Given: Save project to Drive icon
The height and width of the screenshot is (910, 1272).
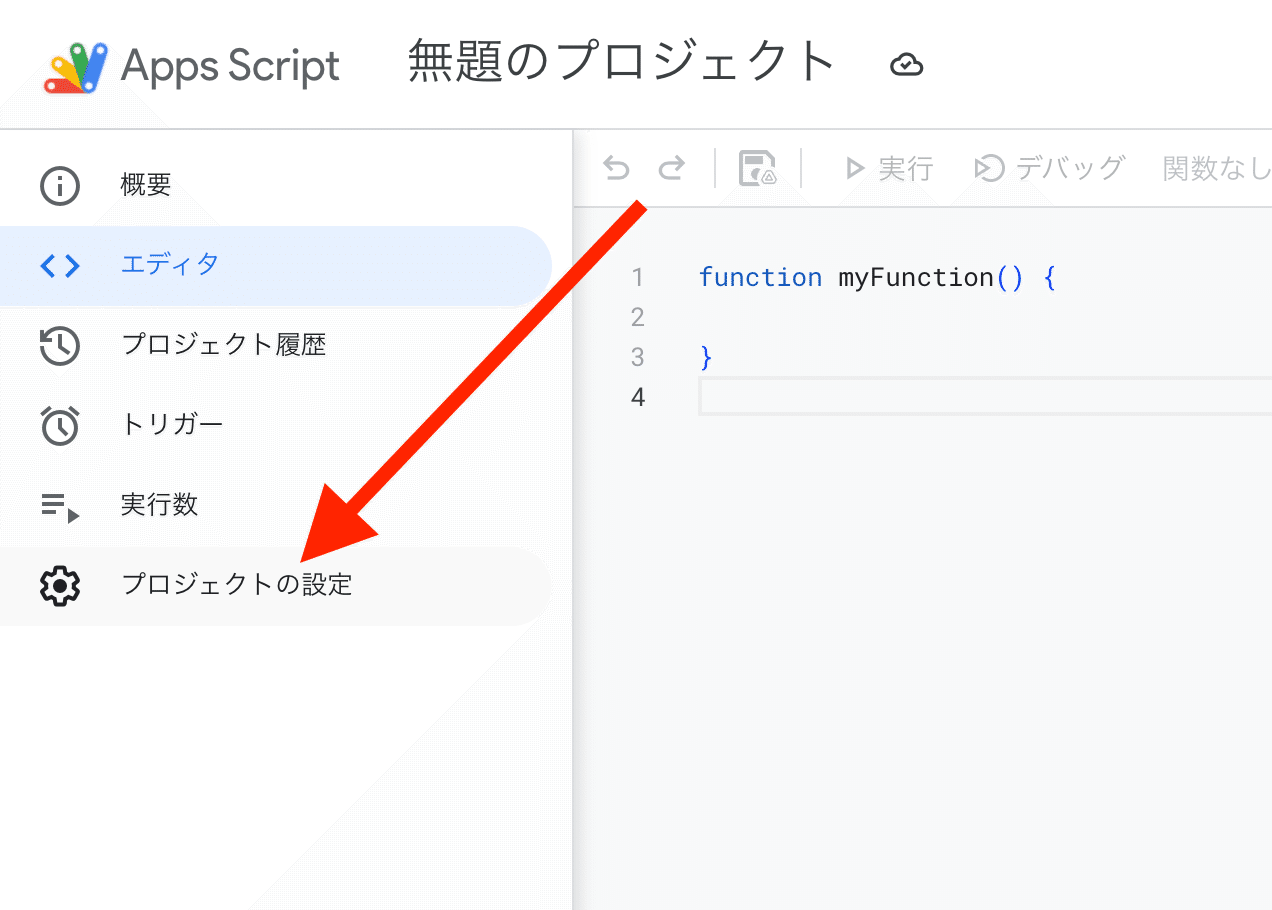Looking at the screenshot, I should click(757, 169).
